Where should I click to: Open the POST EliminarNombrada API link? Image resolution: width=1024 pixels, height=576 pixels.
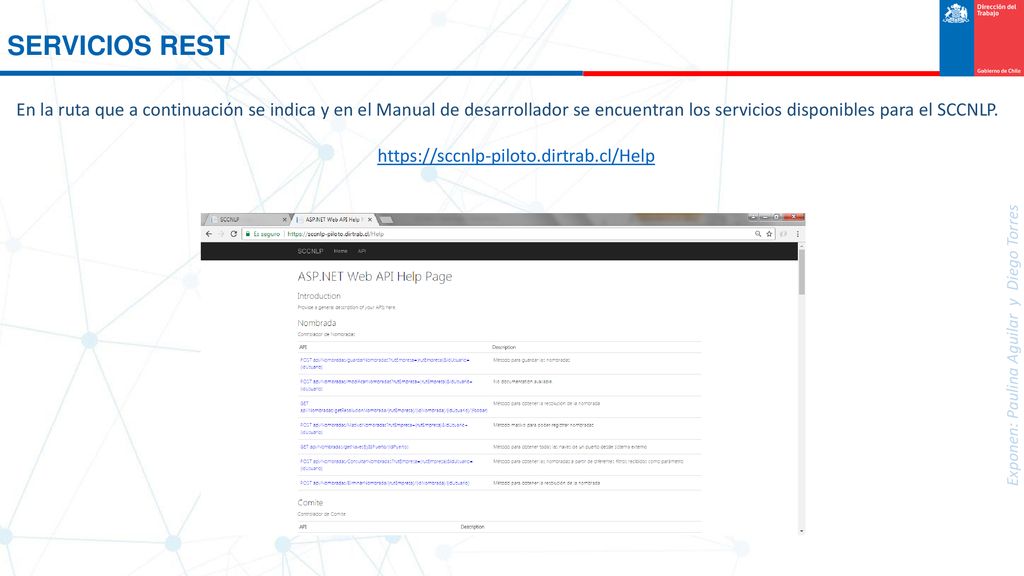385,483
